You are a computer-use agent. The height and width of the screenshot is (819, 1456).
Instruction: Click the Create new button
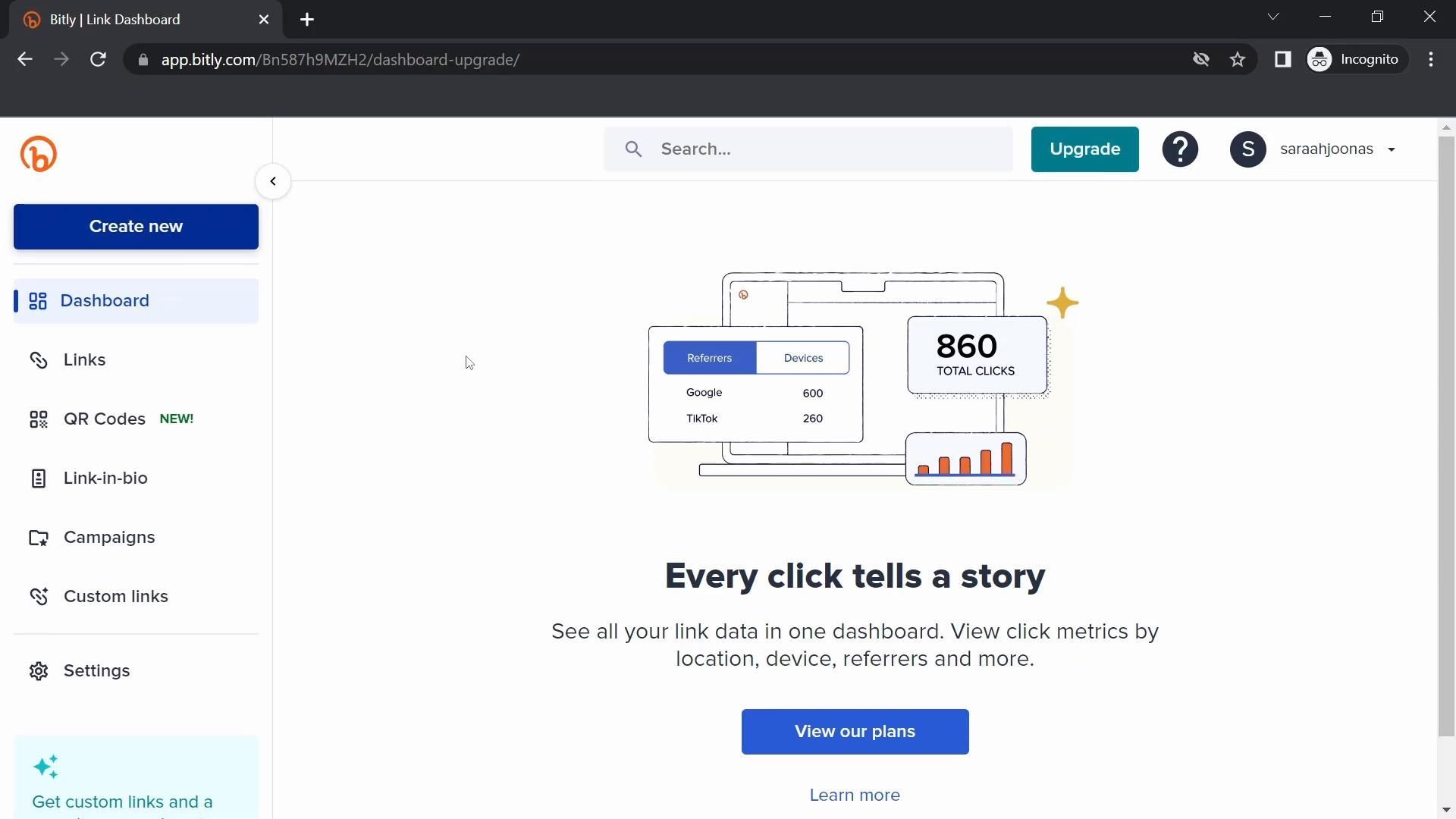click(136, 227)
